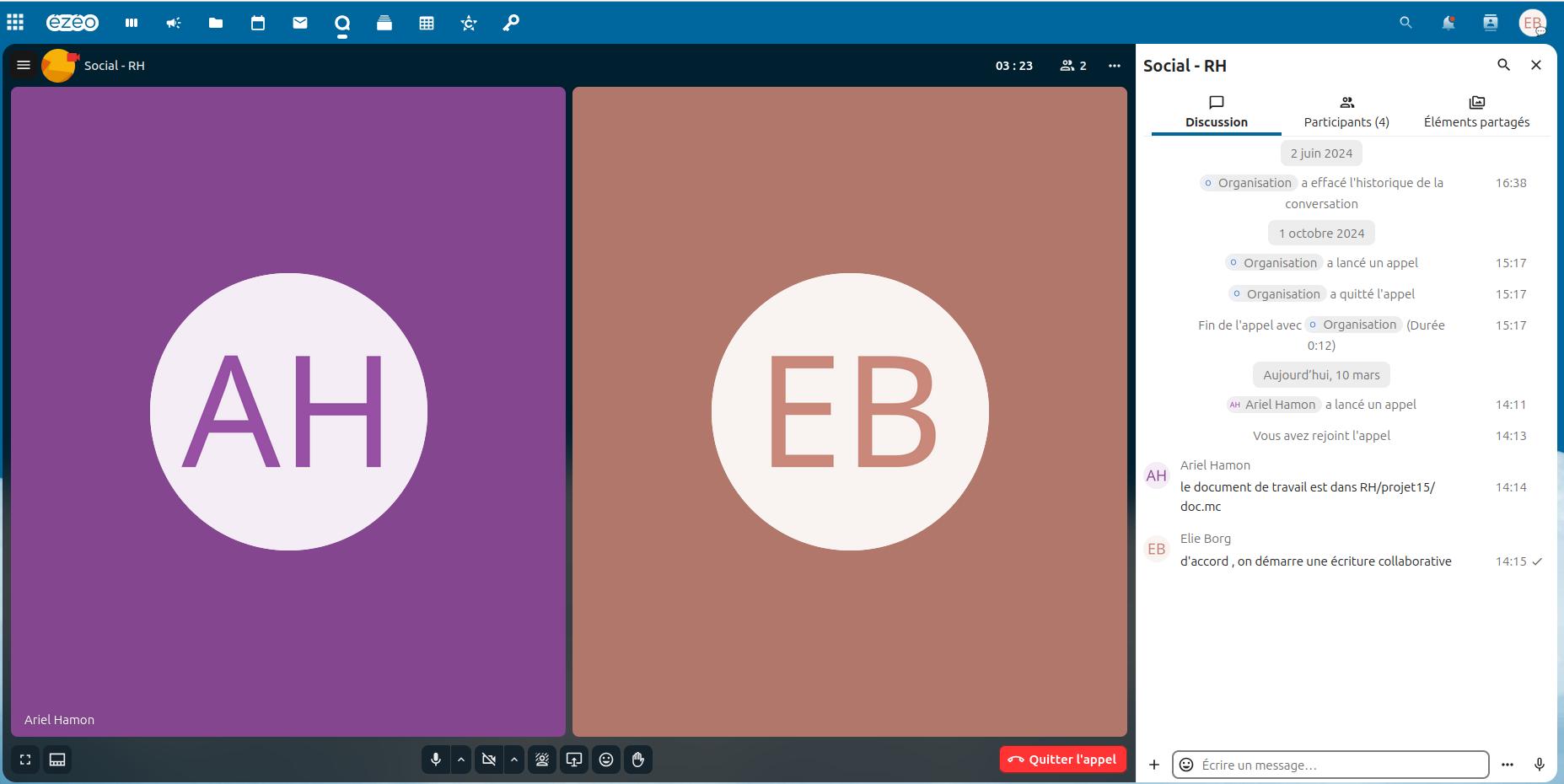1564x784 pixels.
Task: Open the star-C app icon
Action: [469, 23]
